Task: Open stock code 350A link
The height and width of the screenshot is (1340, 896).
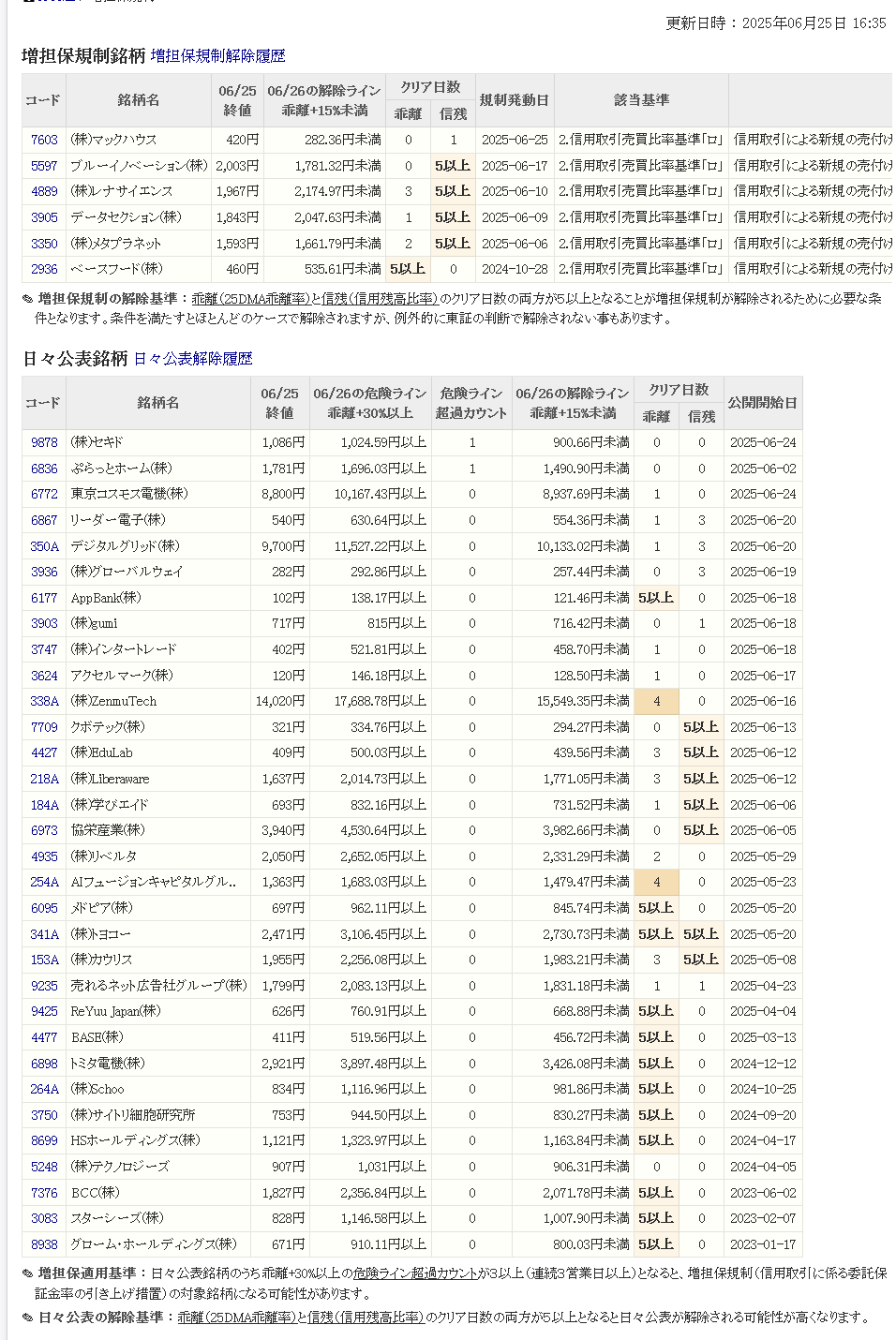Action: (x=44, y=546)
